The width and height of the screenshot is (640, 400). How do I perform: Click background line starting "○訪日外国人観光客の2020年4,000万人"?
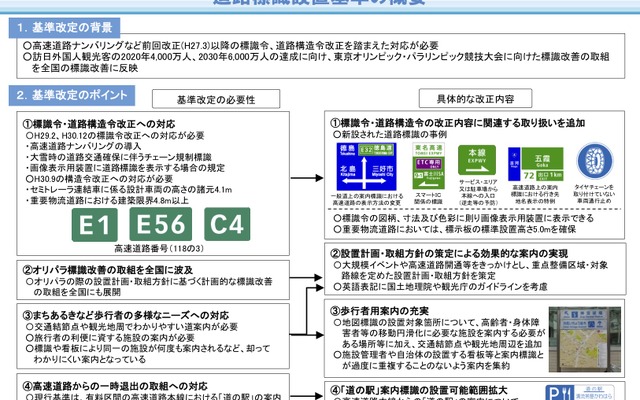(x=316, y=62)
